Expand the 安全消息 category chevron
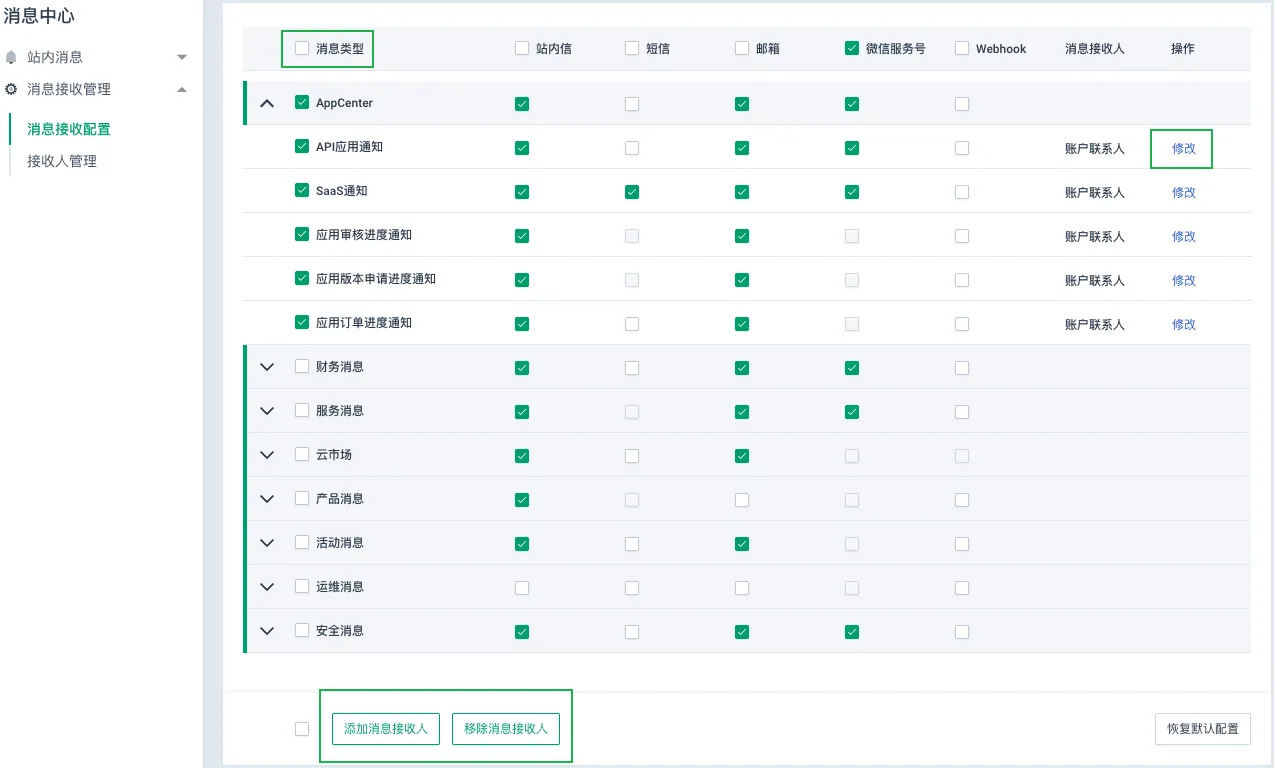This screenshot has width=1274, height=768. tap(267, 631)
